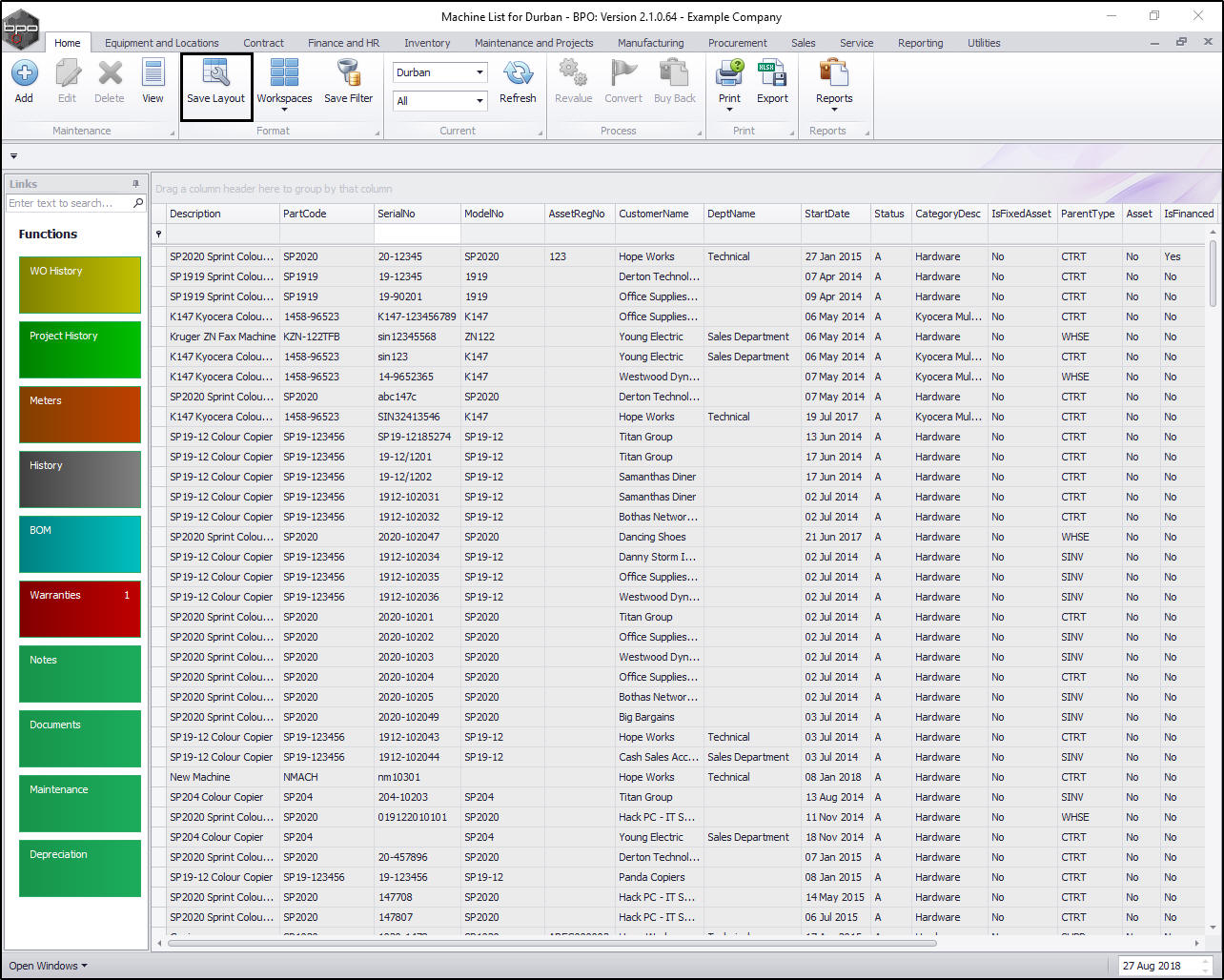Screen dimensions: 1224x980
Task: Open the WO History function tile
Action: [80, 285]
